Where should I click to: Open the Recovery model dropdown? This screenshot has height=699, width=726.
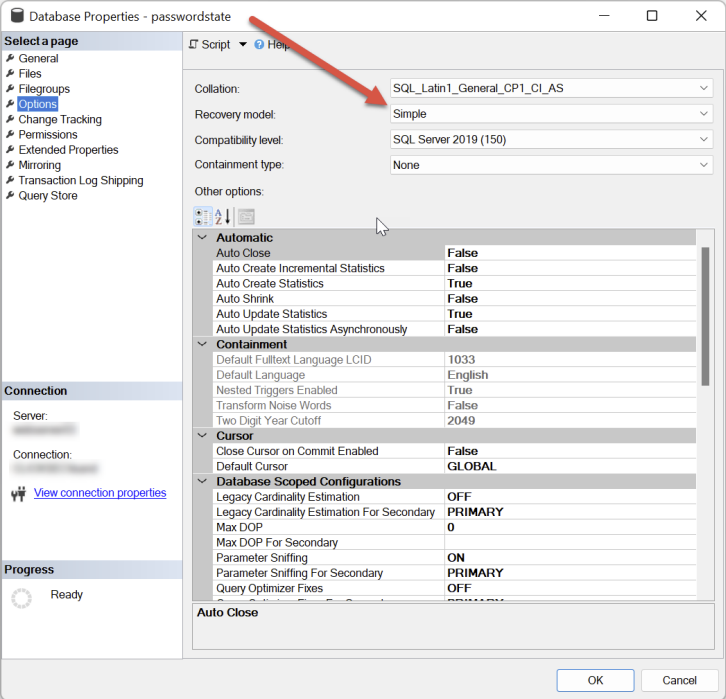(551, 114)
